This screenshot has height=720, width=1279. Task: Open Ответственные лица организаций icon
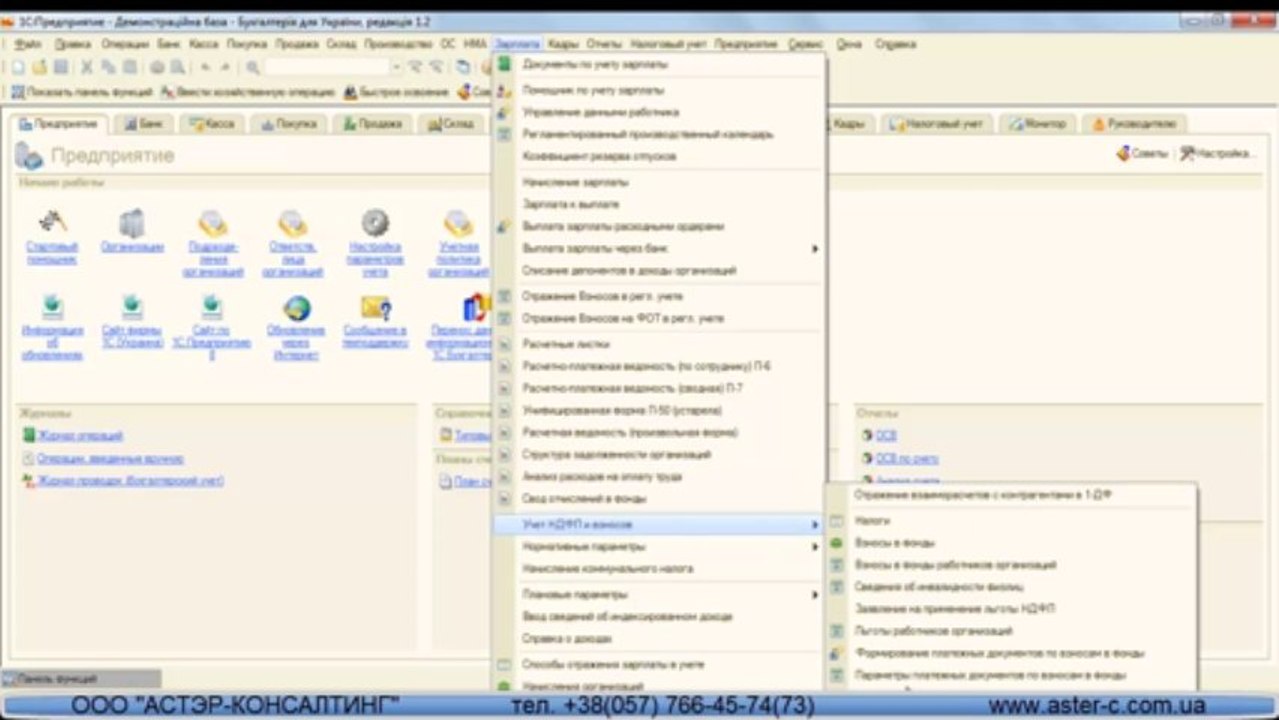point(292,222)
